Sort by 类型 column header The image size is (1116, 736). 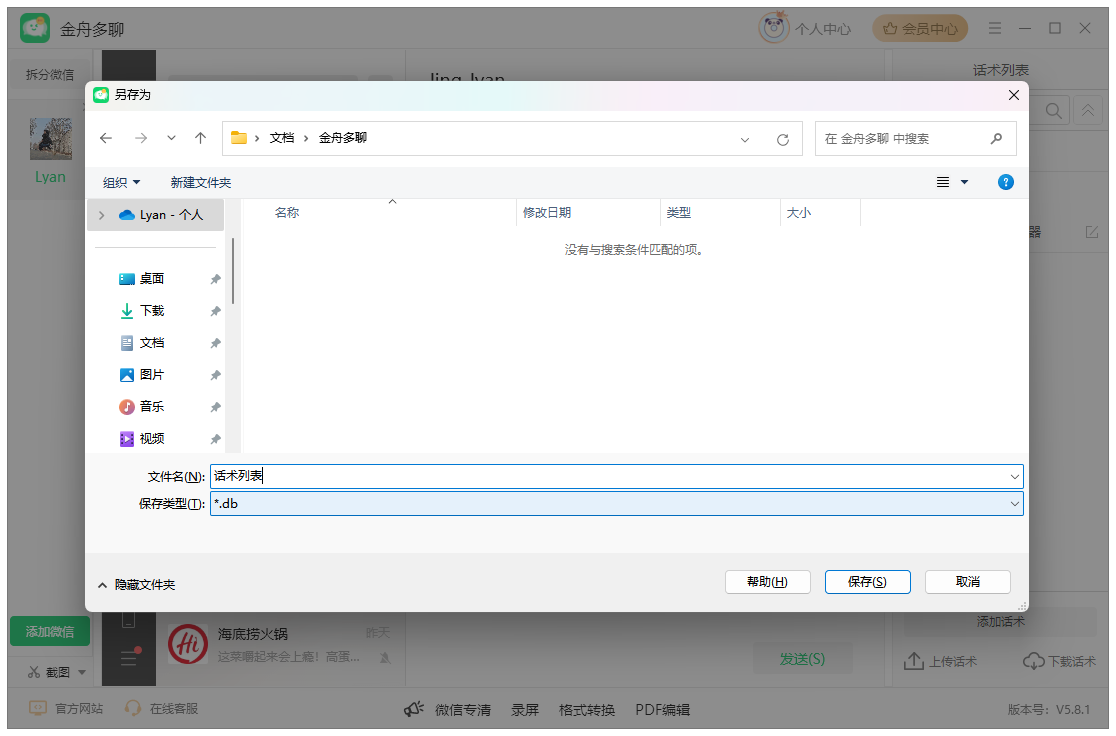coord(678,213)
